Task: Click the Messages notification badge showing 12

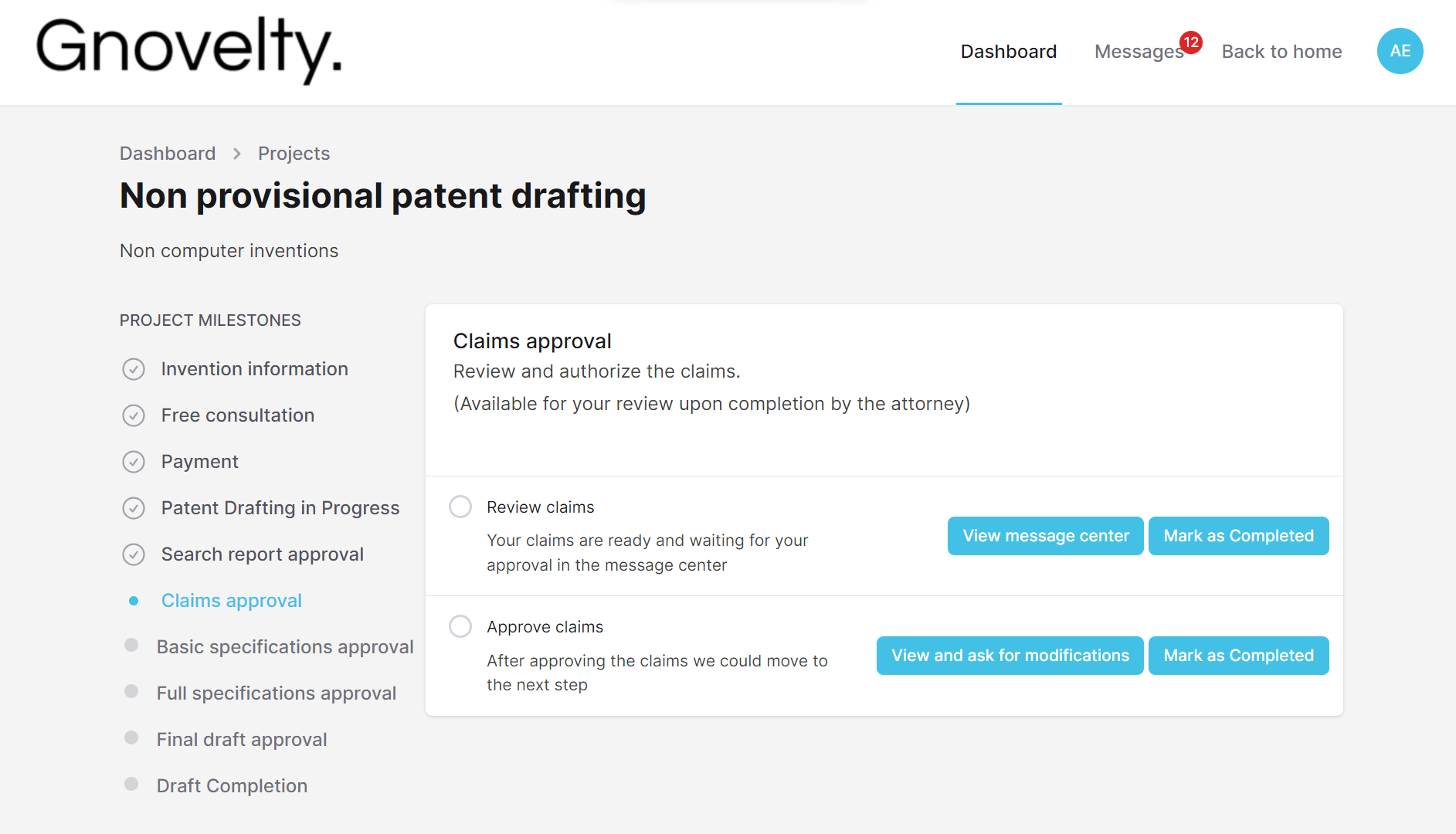Action: pos(1192,42)
